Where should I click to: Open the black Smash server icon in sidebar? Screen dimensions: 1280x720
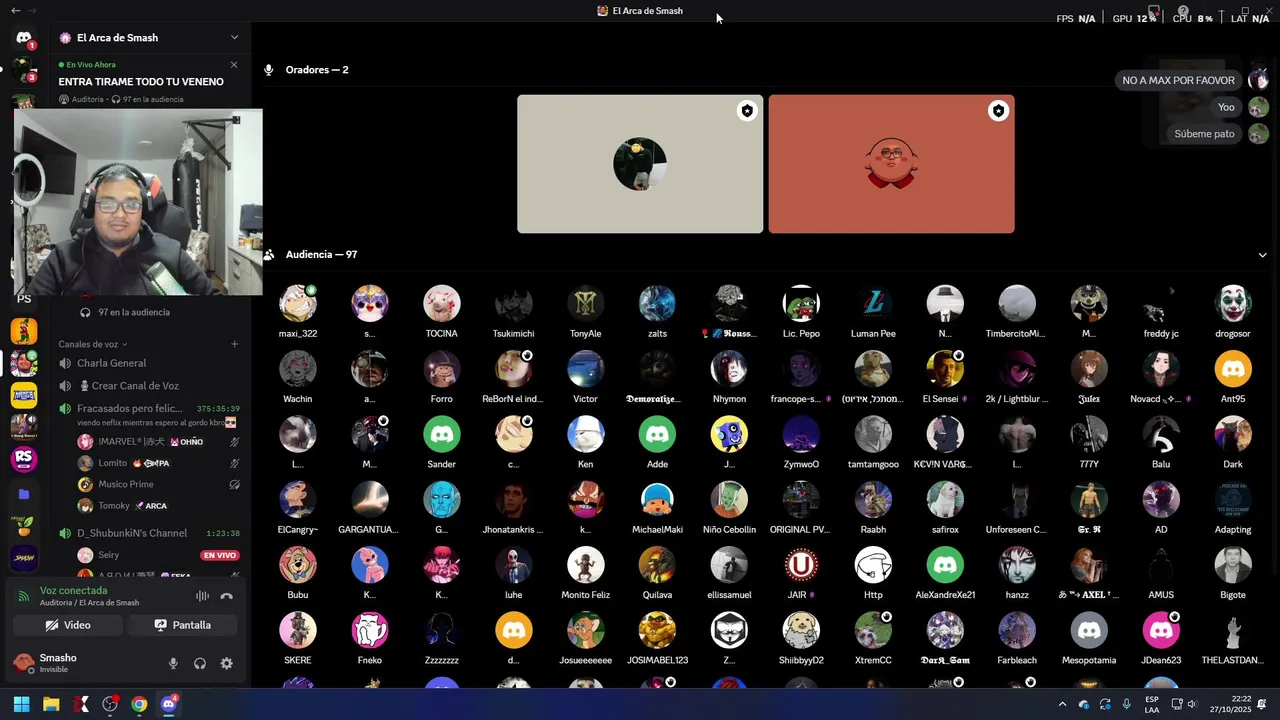pyautogui.click(x=24, y=559)
